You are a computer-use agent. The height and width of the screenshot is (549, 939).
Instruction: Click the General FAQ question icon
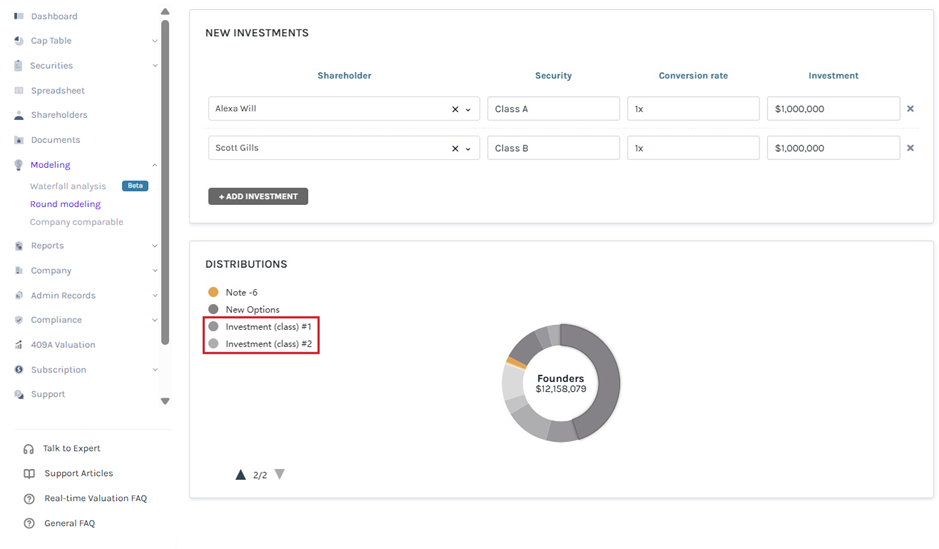[29, 524]
